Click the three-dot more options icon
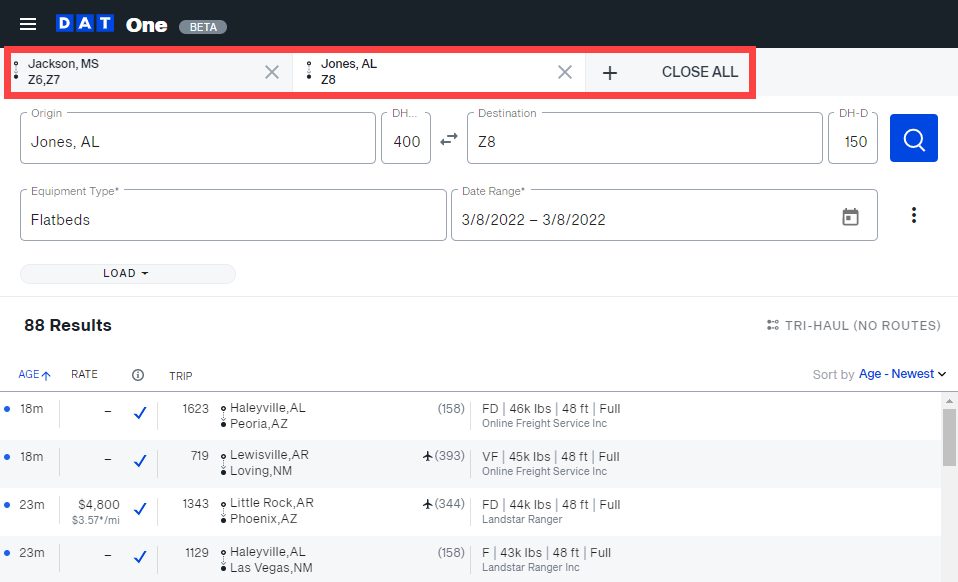 (914, 215)
